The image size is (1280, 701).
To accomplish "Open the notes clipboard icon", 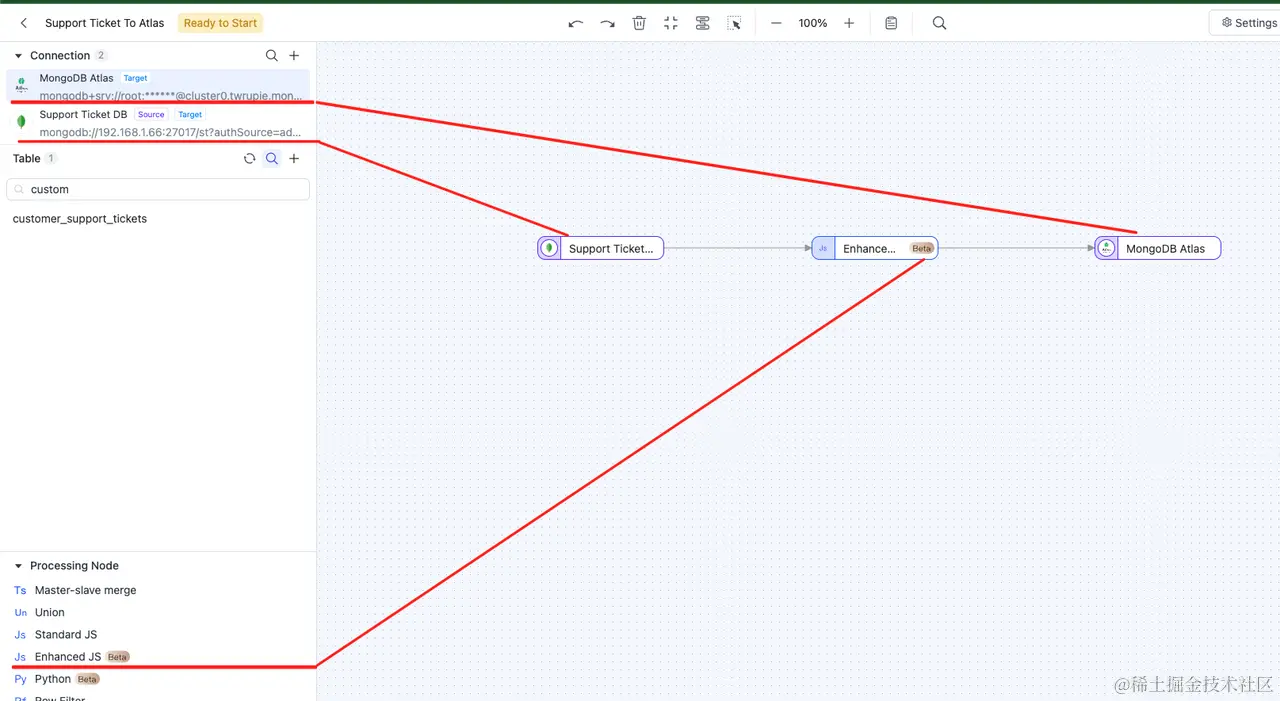I will (x=891, y=23).
